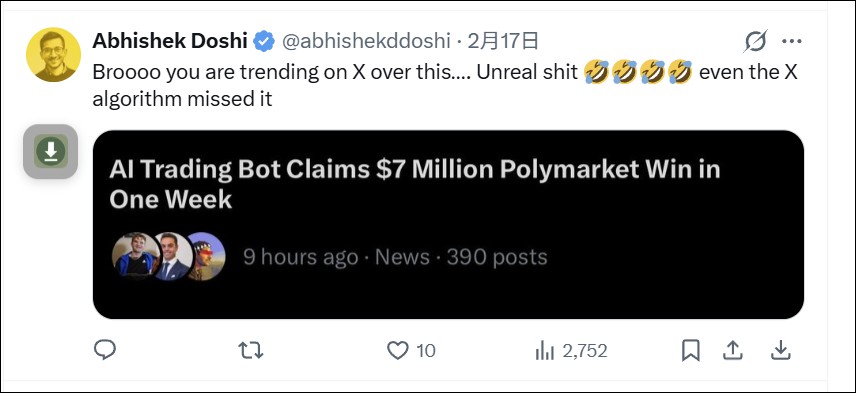Open the share upload arrow icon

733,350
